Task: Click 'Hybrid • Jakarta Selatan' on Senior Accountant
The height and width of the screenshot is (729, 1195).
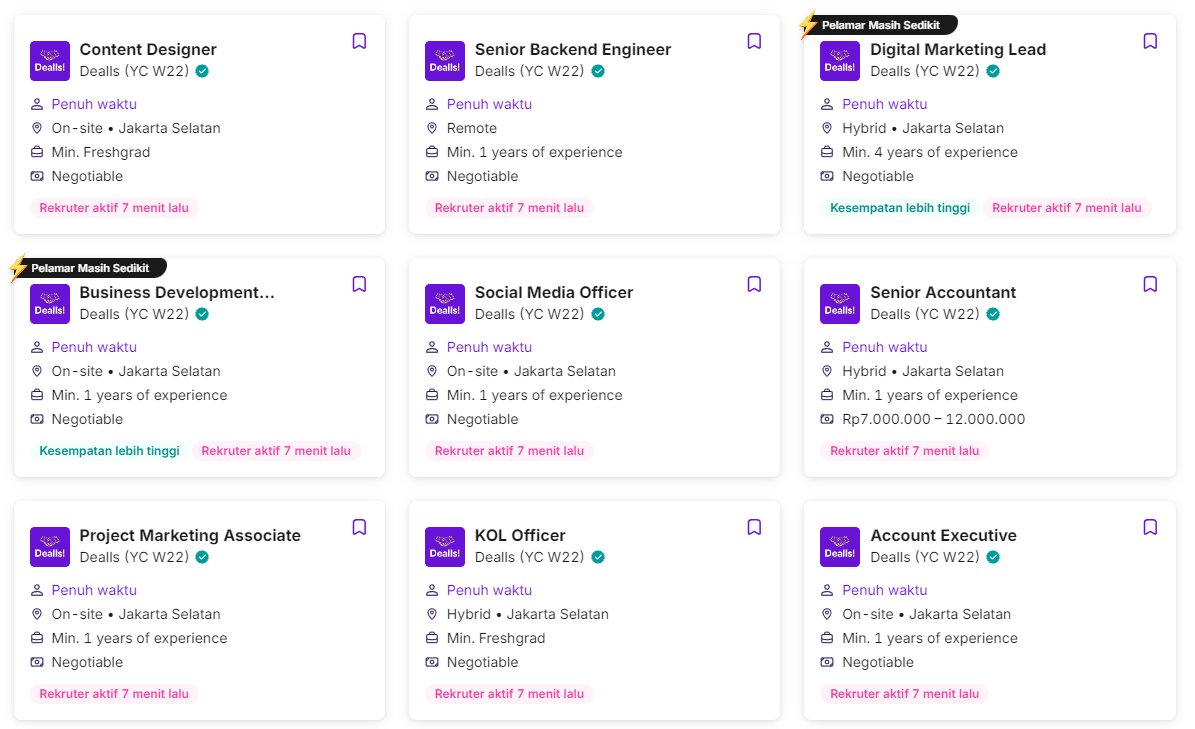Action: point(923,371)
